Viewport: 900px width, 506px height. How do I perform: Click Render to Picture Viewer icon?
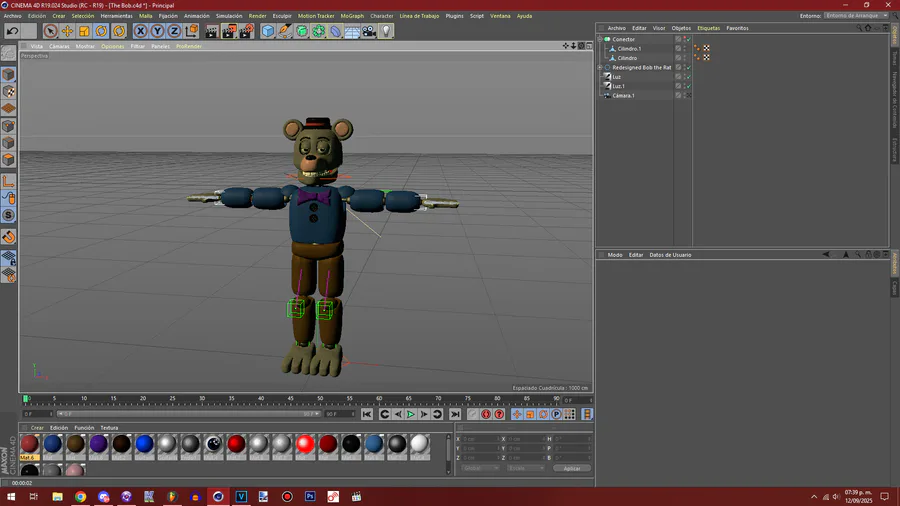[229, 31]
